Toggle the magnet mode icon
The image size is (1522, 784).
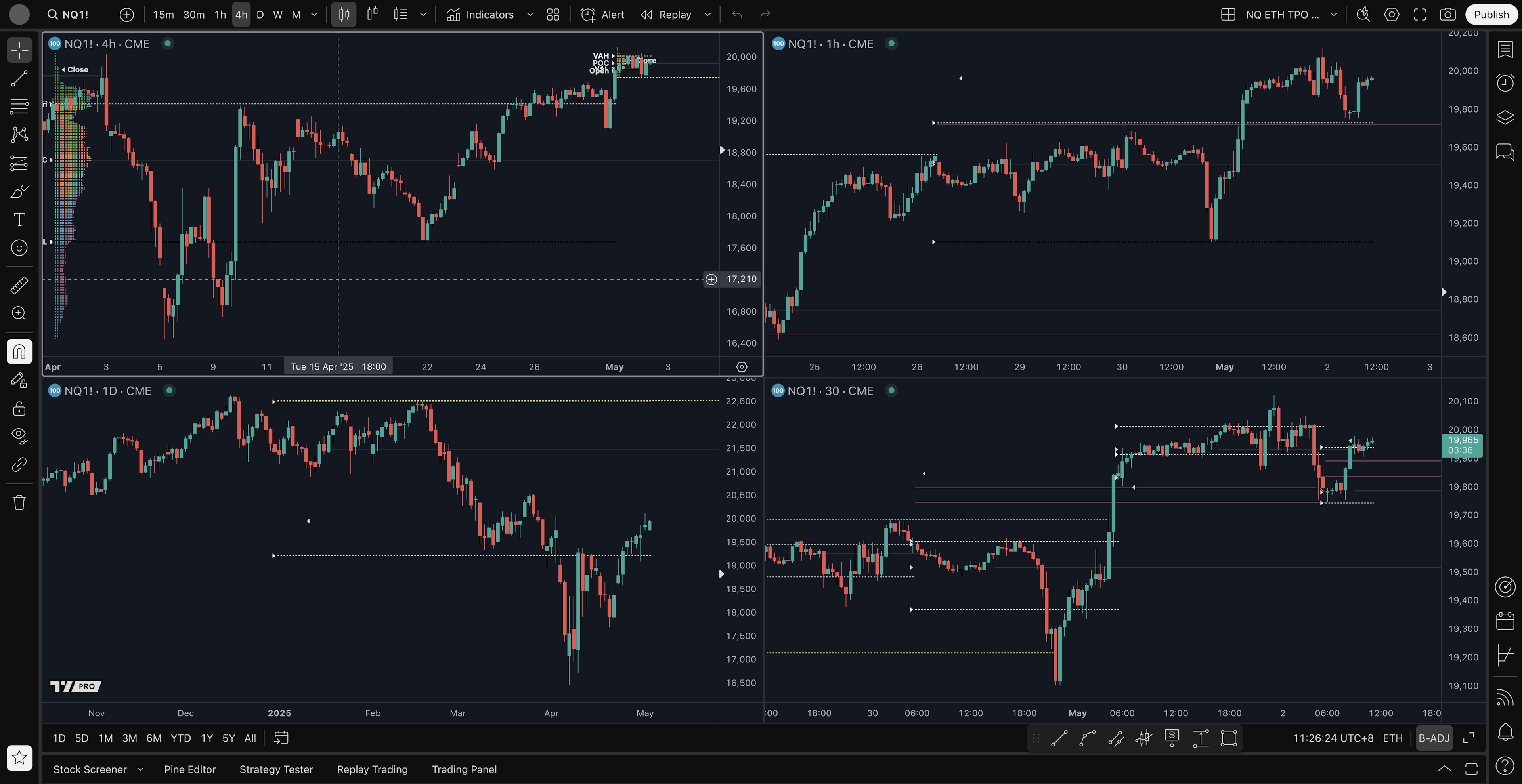19,352
